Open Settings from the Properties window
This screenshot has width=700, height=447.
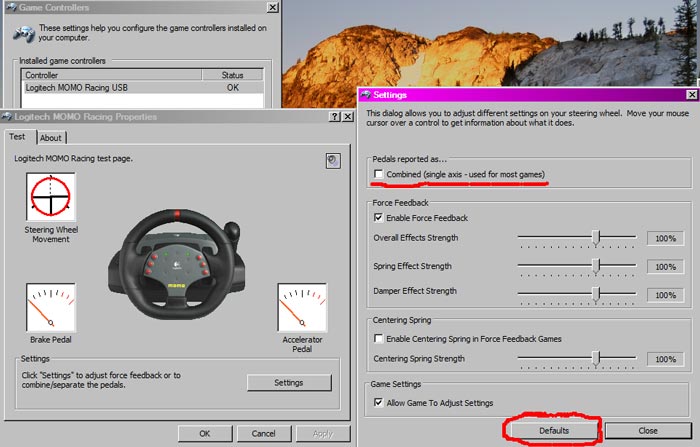289,383
